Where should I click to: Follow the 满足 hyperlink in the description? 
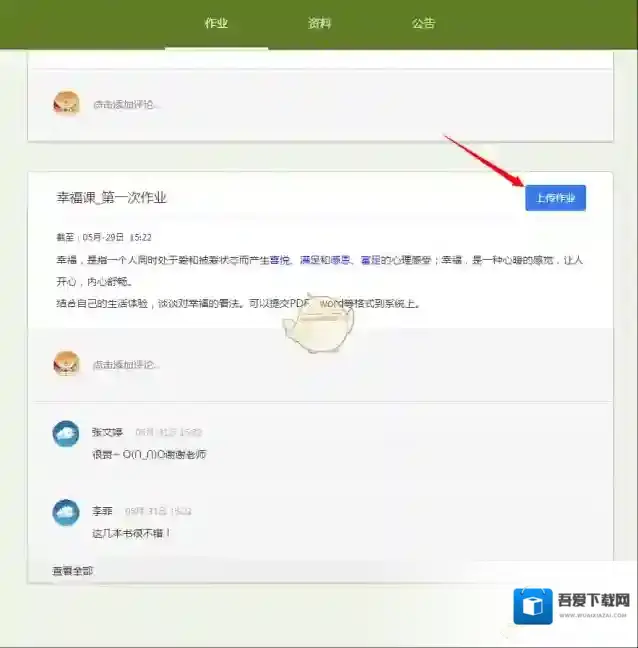pos(310,260)
